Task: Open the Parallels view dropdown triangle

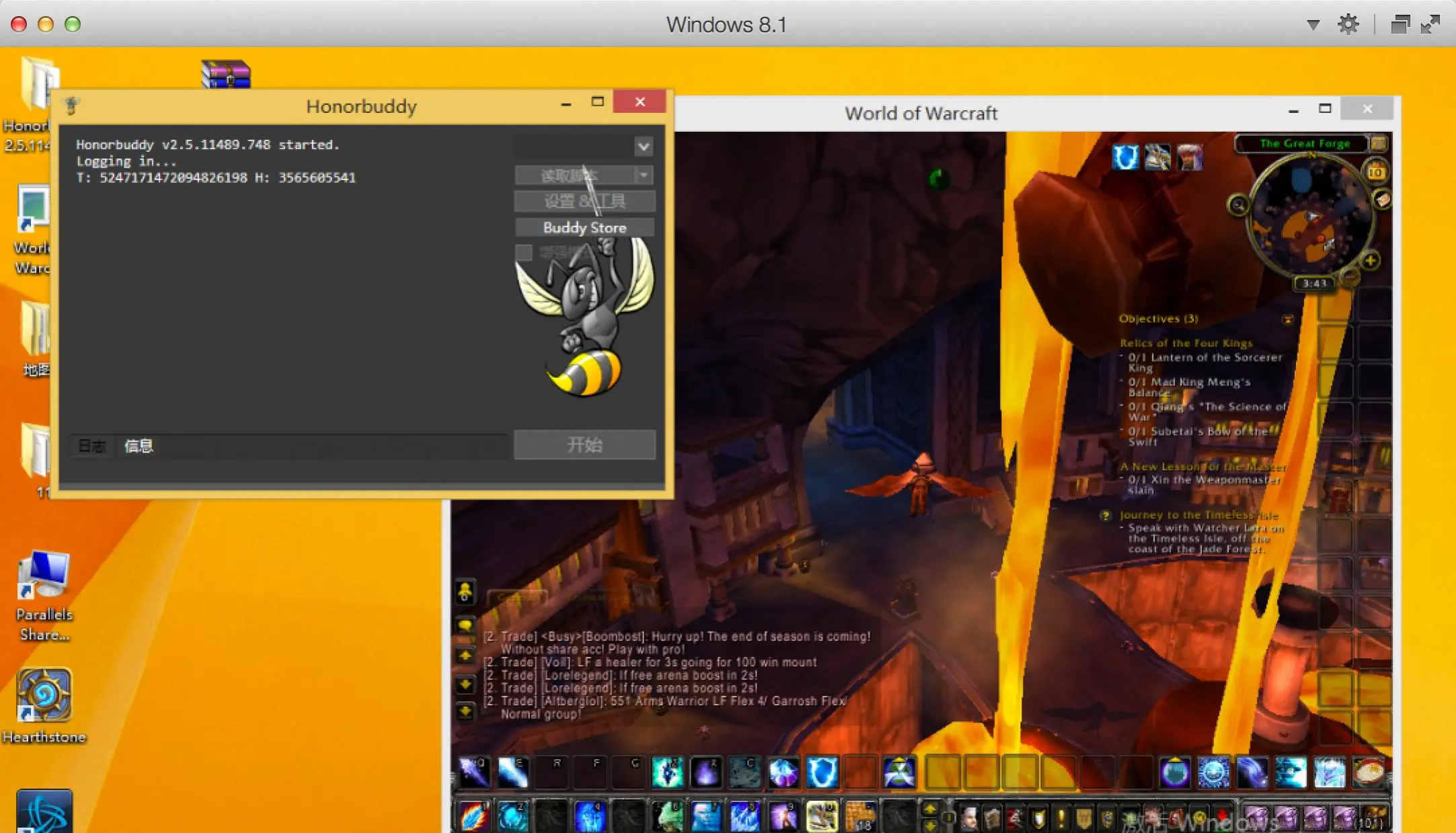Action: (1313, 25)
